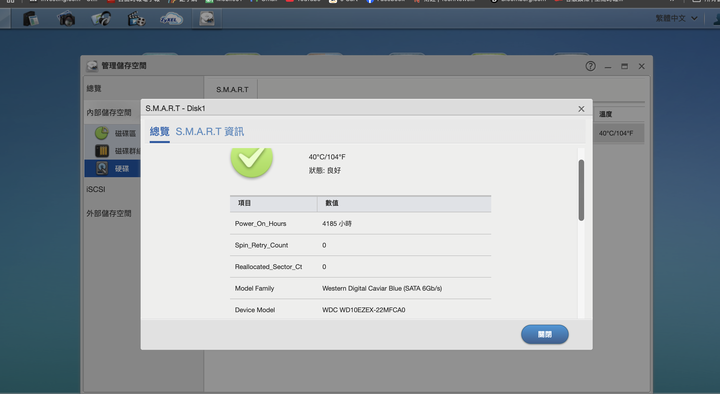Switch to the S.M.A.R.T 資訊 tab

pyautogui.click(x=210, y=132)
